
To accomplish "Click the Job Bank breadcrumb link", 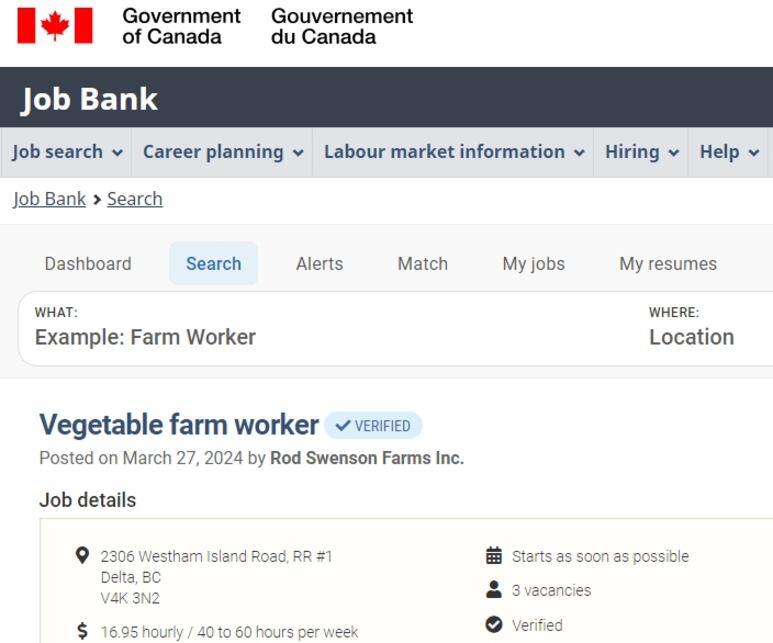I will [49, 199].
